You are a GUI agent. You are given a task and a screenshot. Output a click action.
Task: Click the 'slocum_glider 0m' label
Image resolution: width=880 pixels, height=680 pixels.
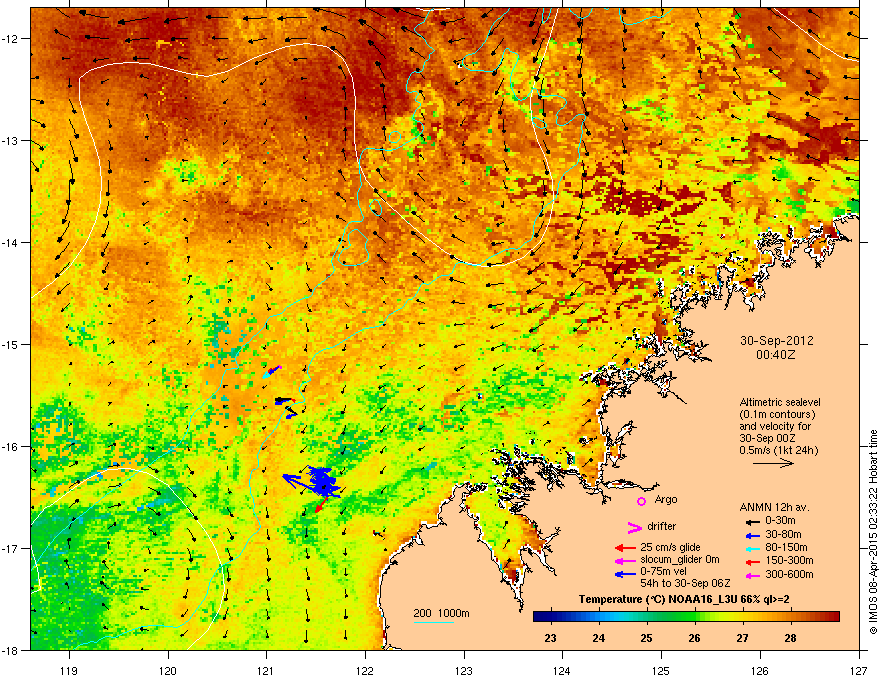pos(680,560)
